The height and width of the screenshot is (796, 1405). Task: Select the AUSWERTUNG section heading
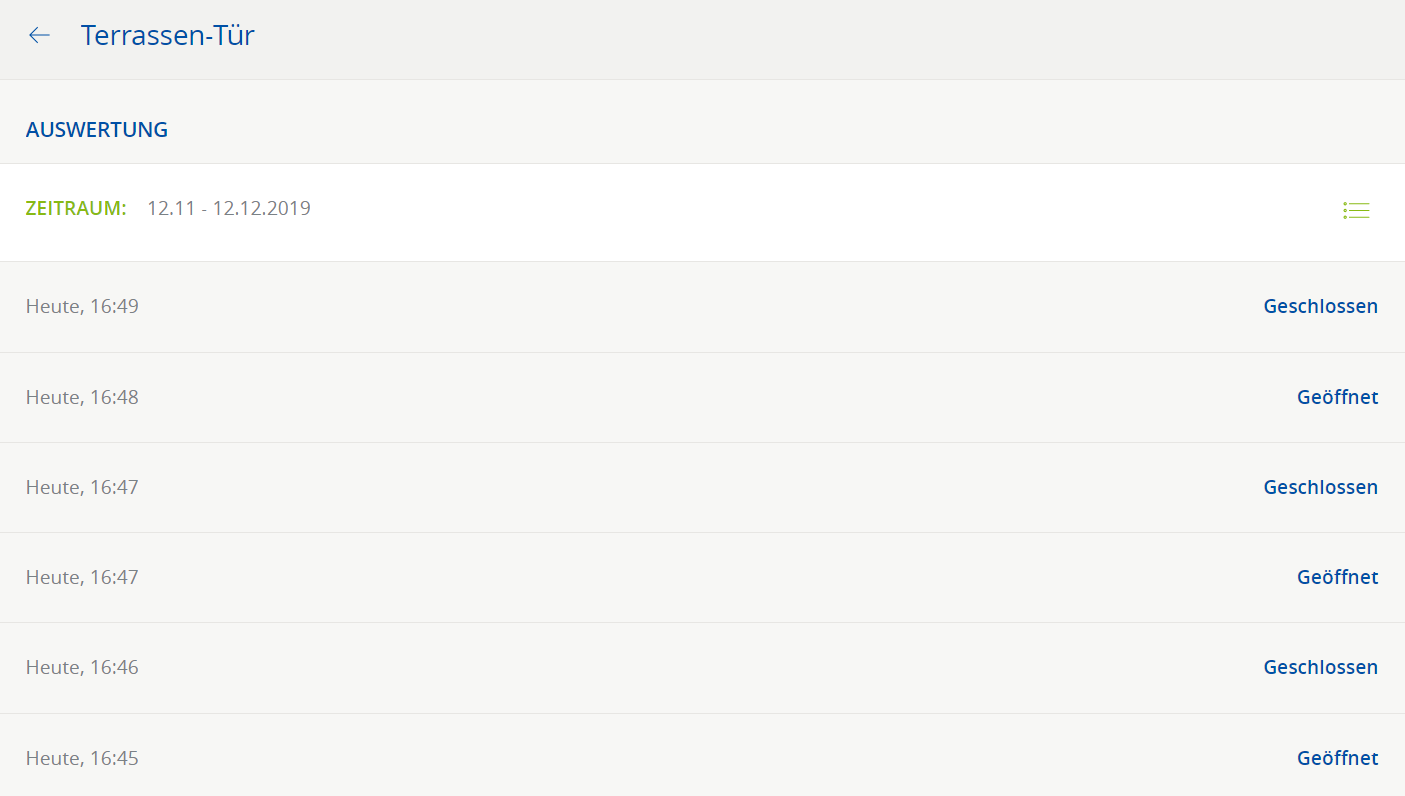pyautogui.click(x=97, y=130)
